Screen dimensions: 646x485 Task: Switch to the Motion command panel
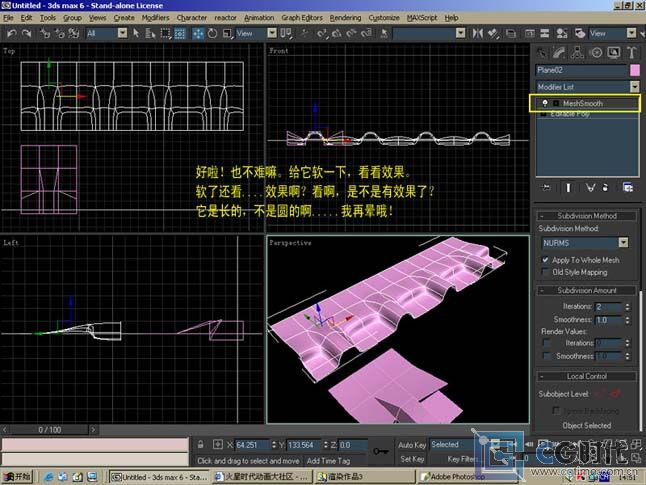(x=596, y=53)
